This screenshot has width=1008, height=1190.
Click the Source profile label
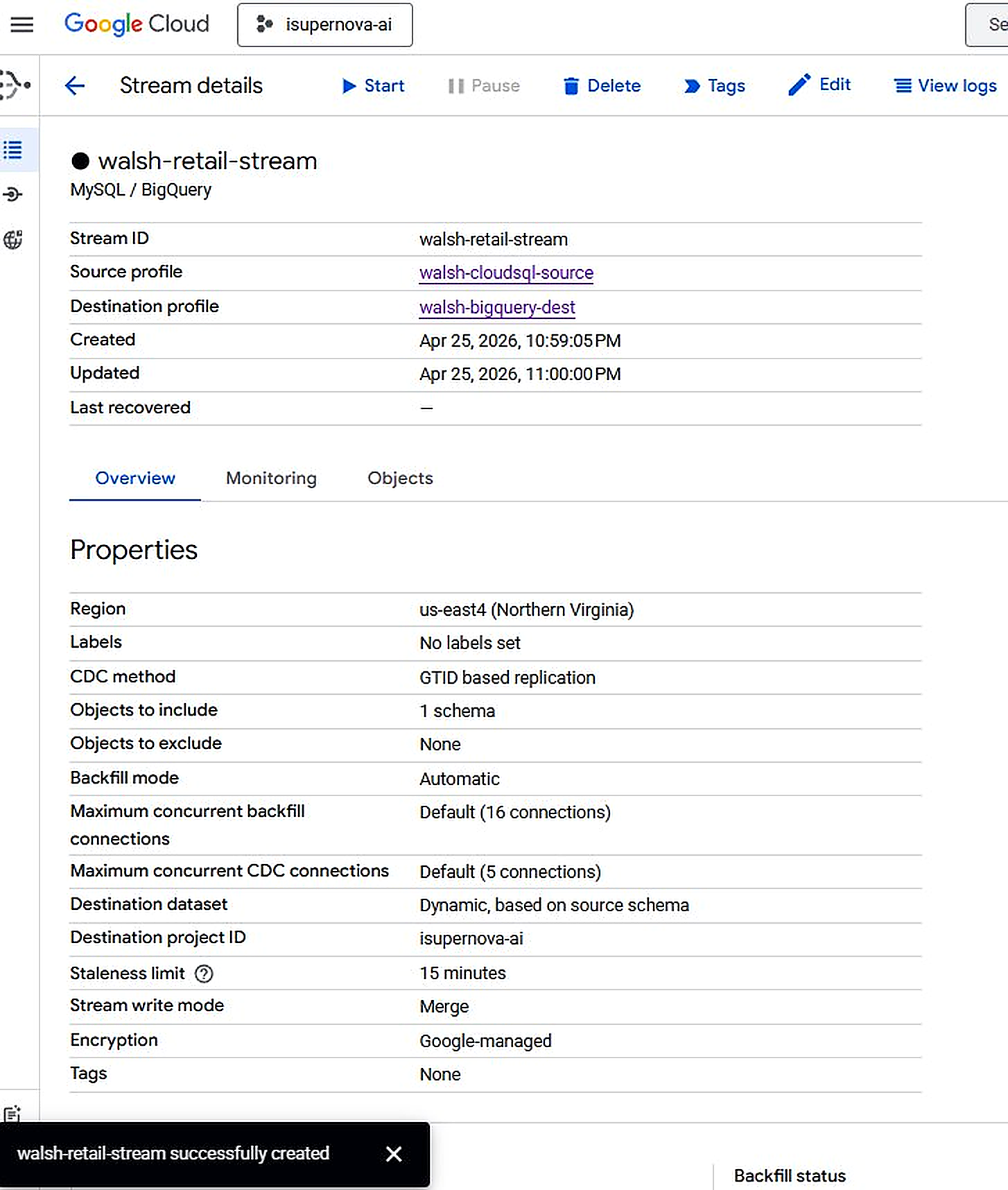pos(126,272)
